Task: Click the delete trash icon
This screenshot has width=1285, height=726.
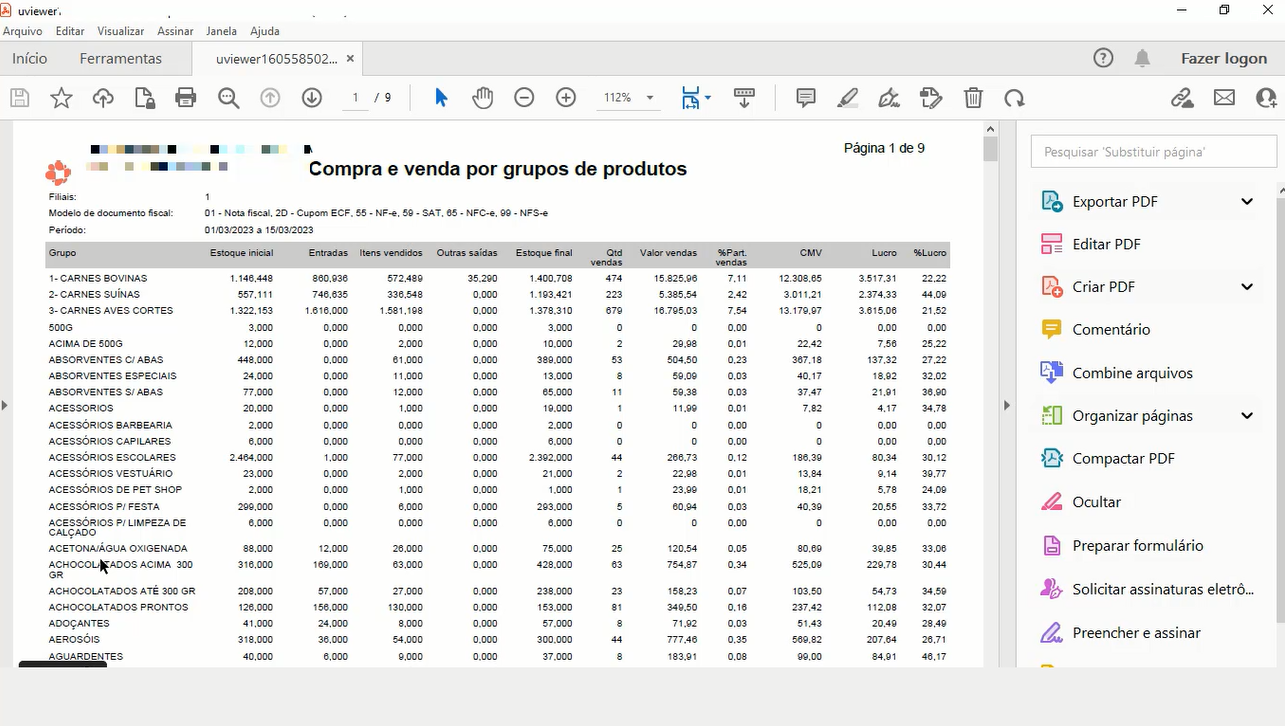Action: tap(973, 98)
